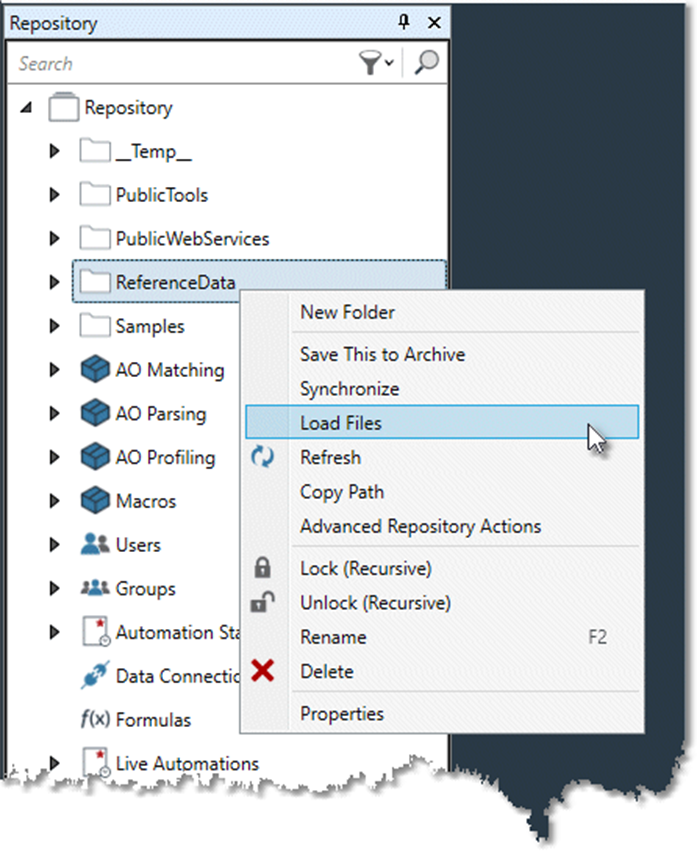Click the Macros cube icon
The image size is (697, 853).
click(x=95, y=500)
